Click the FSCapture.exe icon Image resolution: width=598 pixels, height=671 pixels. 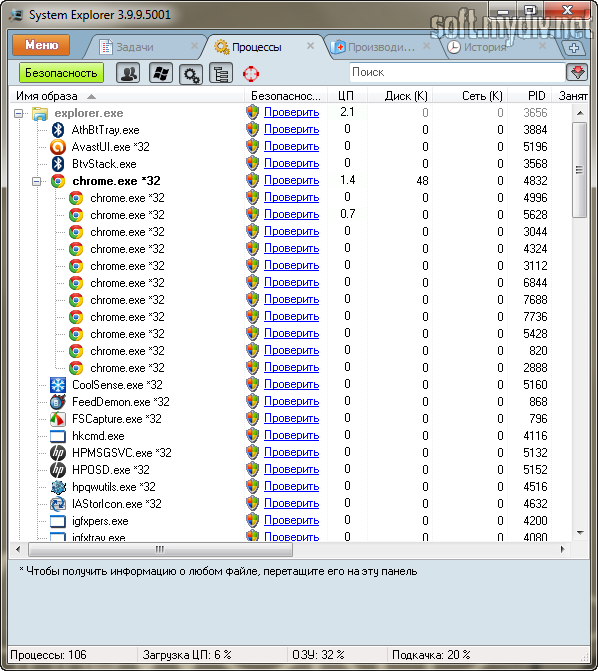point(58,419)
